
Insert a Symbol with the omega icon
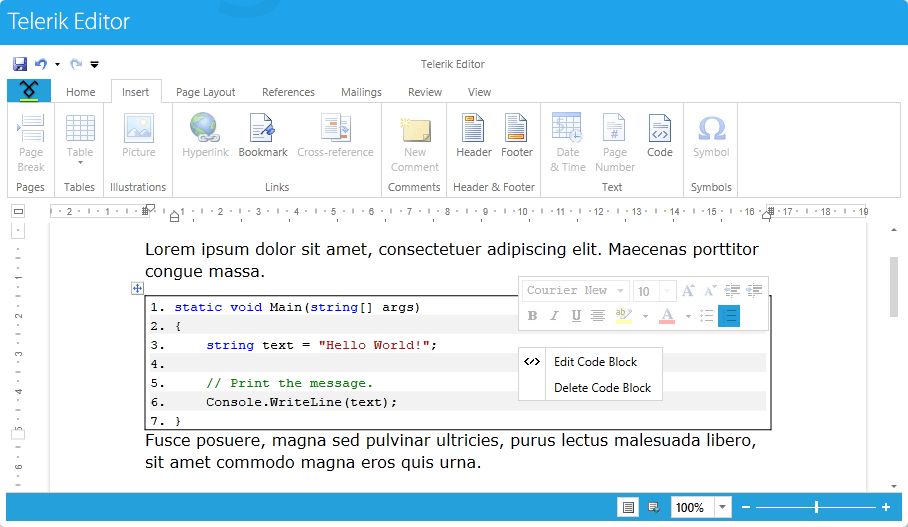click(711, 136)
